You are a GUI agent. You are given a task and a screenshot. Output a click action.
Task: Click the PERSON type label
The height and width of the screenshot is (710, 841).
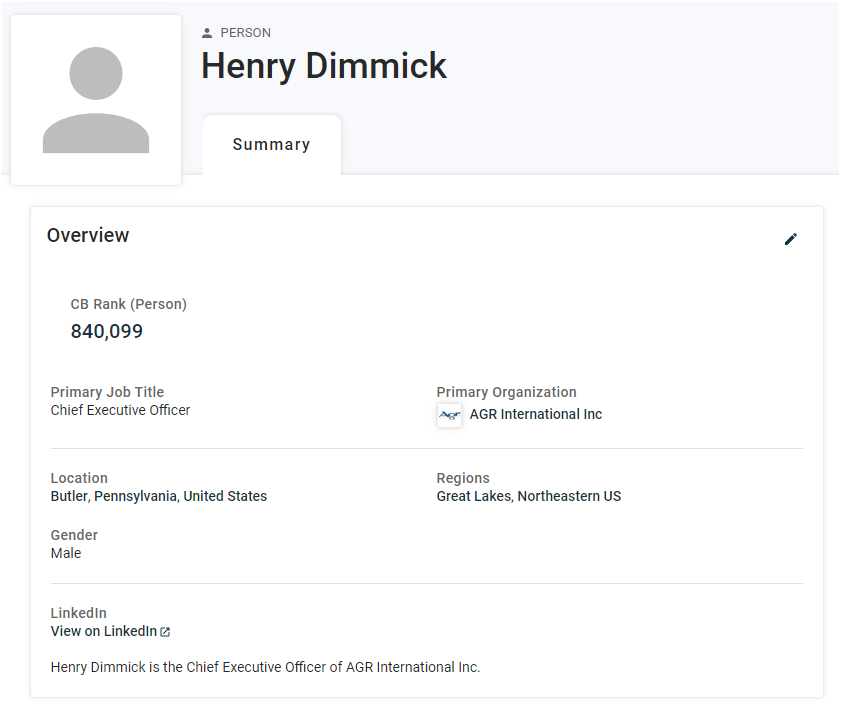pyautogui.click(x=246, y=33)
